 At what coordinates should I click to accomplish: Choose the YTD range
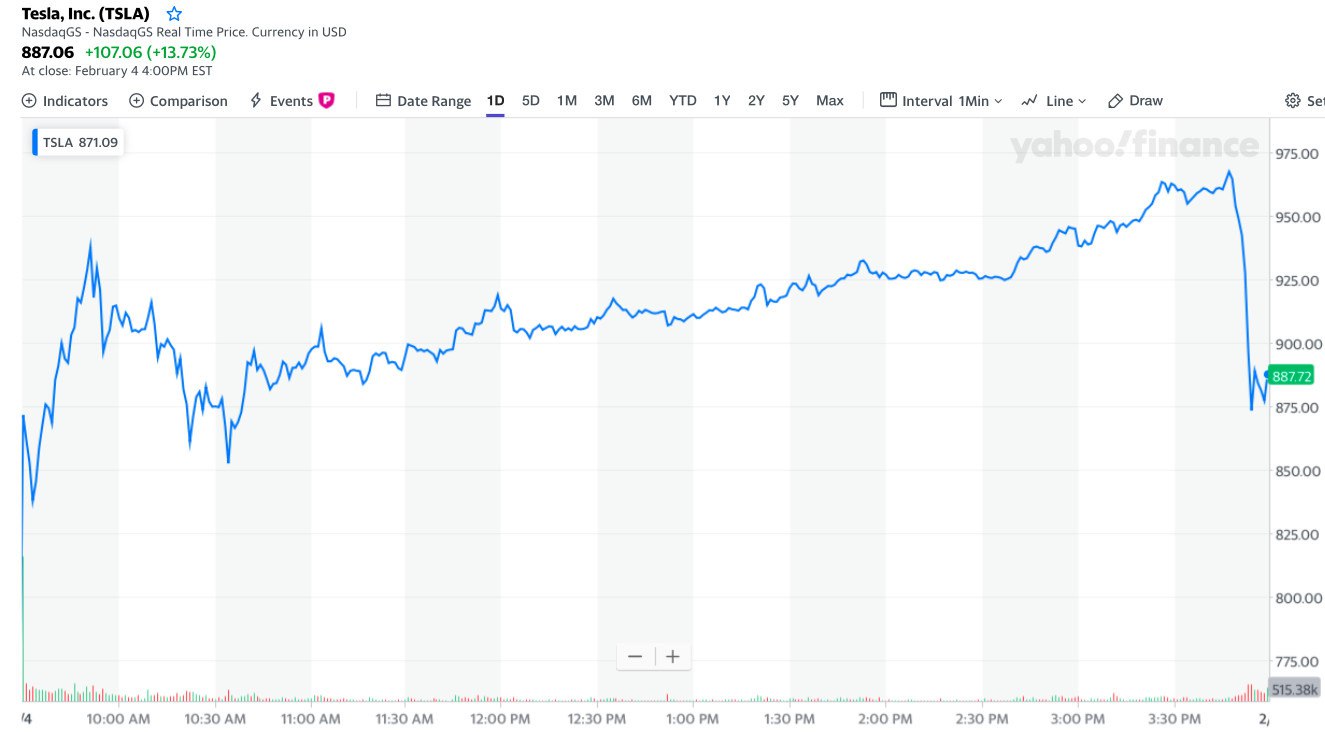tap(683, 100)
